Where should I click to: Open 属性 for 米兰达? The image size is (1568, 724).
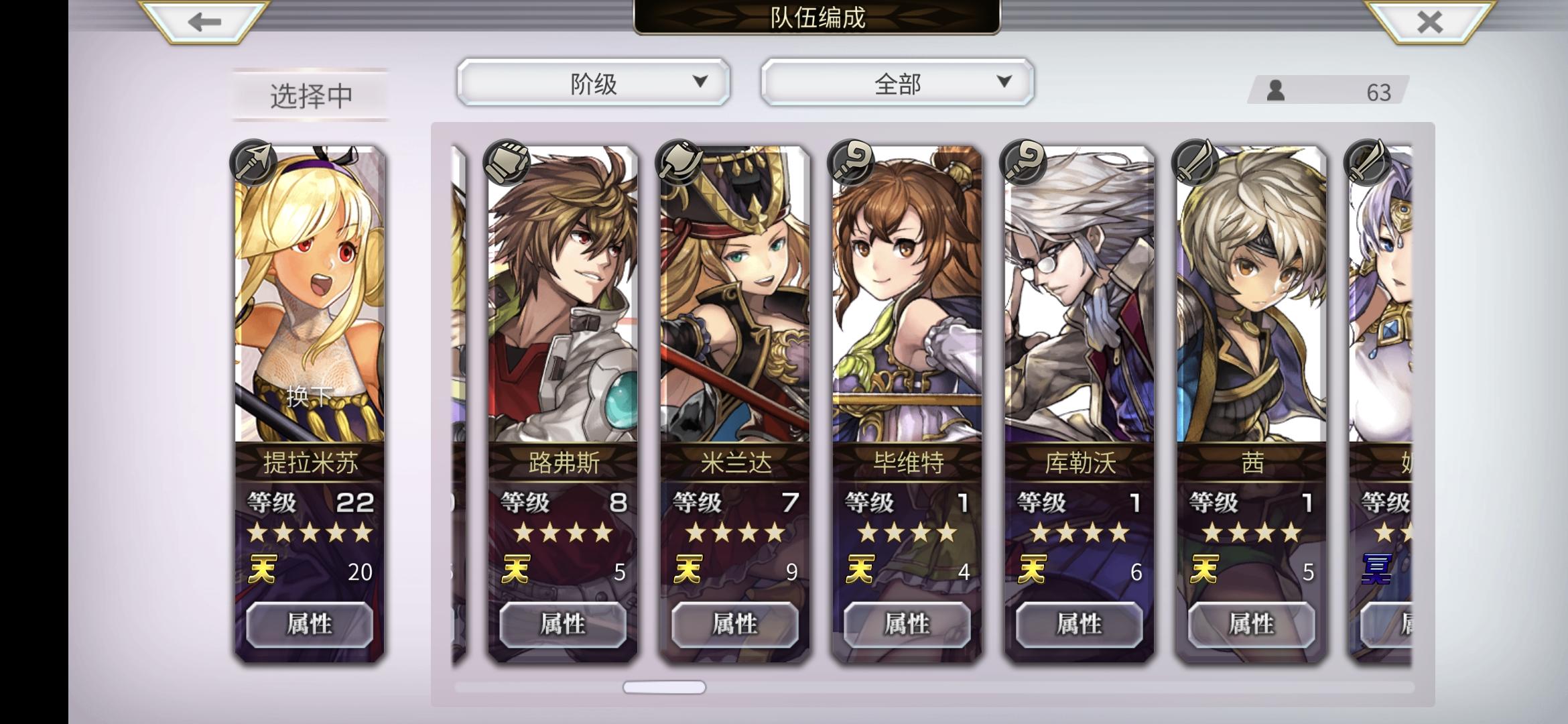[x=735, y=624]
